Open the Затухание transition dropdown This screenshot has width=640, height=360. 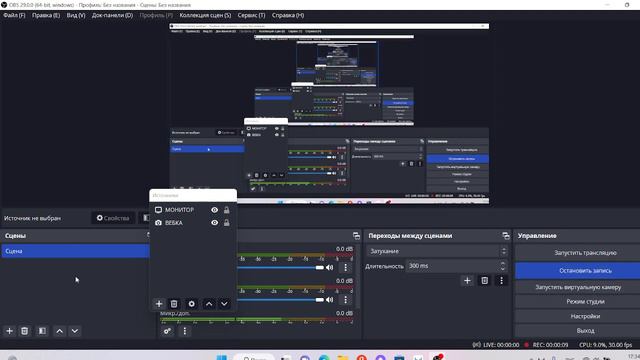pyautogui.click(x=437, y=251)
